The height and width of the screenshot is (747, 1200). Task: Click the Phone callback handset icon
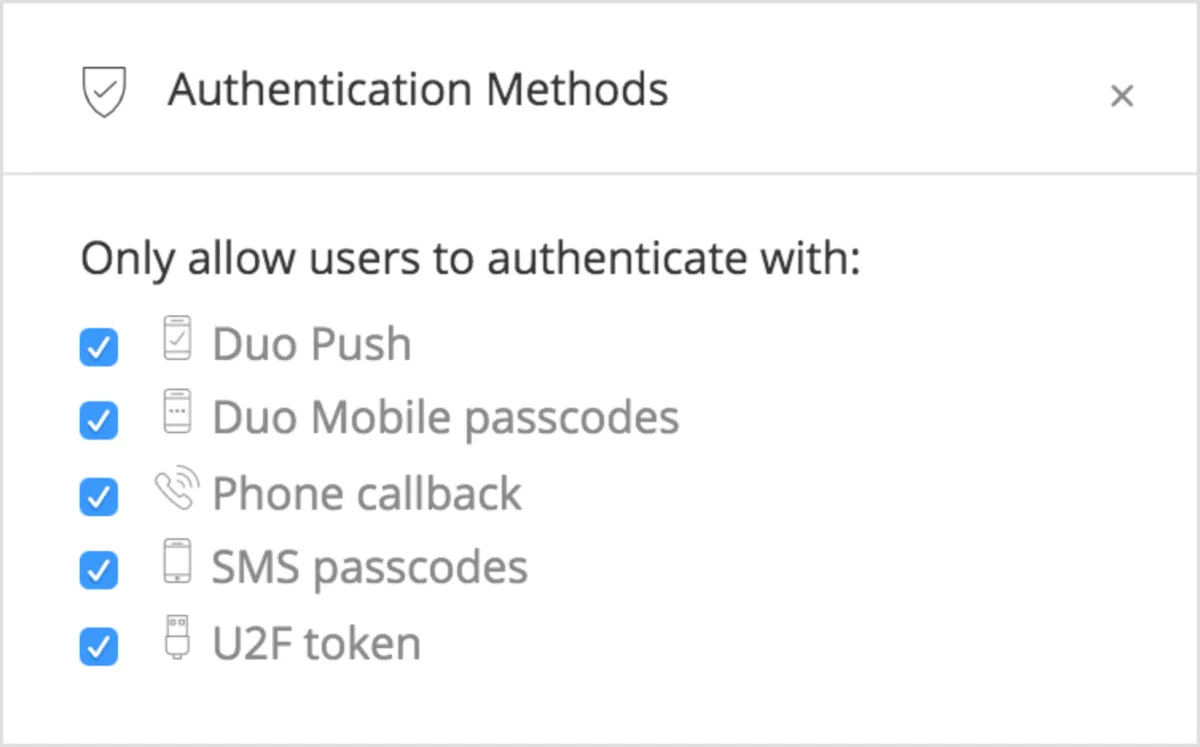(177, 488)
